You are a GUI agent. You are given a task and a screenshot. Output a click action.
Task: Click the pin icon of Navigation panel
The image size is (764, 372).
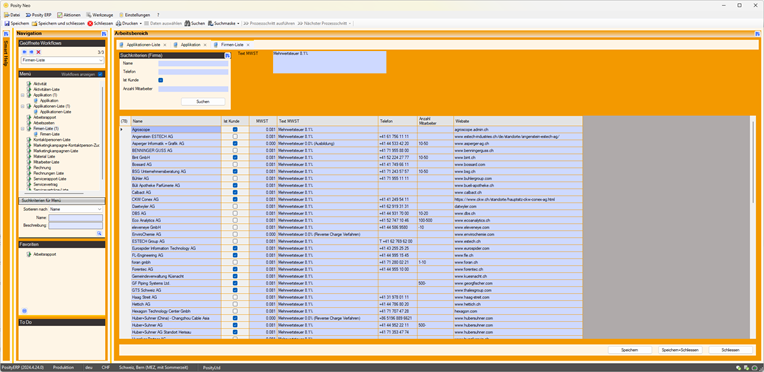[x=104, y=33]
